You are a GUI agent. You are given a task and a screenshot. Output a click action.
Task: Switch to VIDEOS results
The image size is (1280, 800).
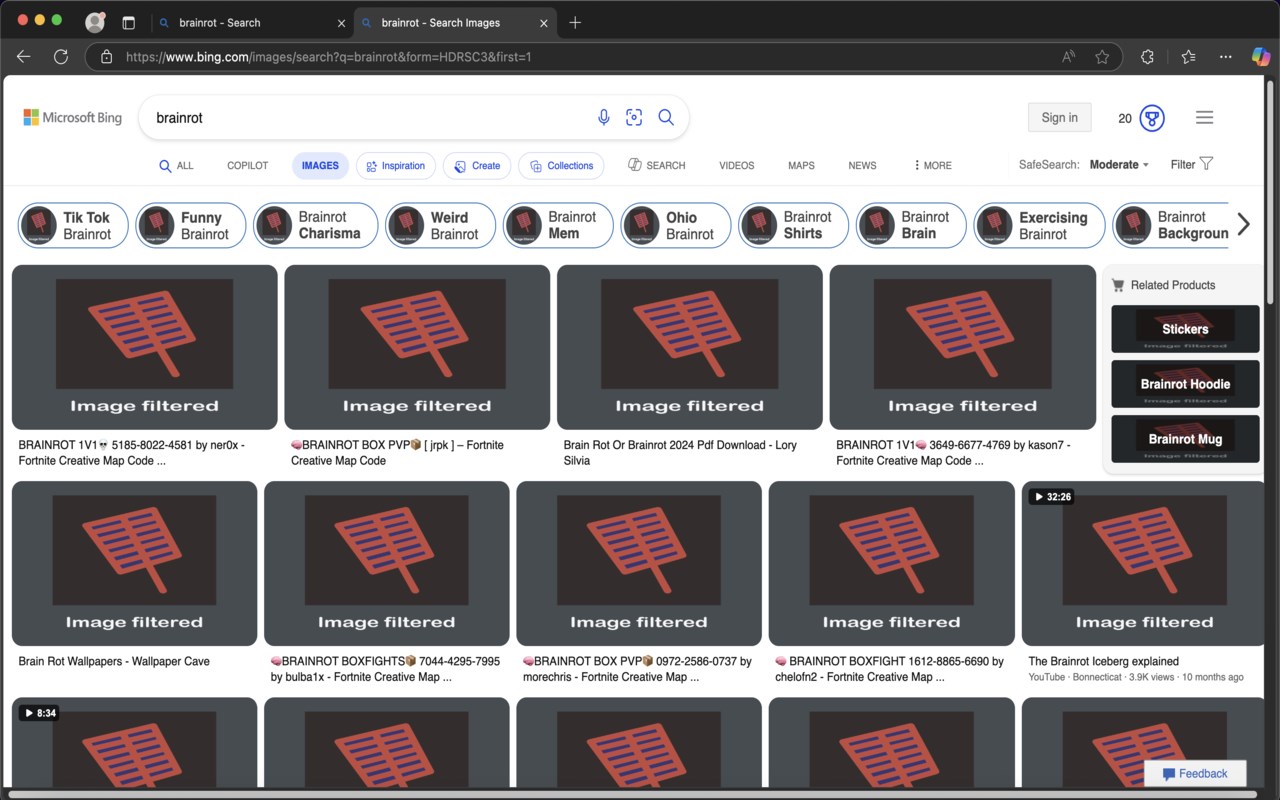click(x=737, y=166)
